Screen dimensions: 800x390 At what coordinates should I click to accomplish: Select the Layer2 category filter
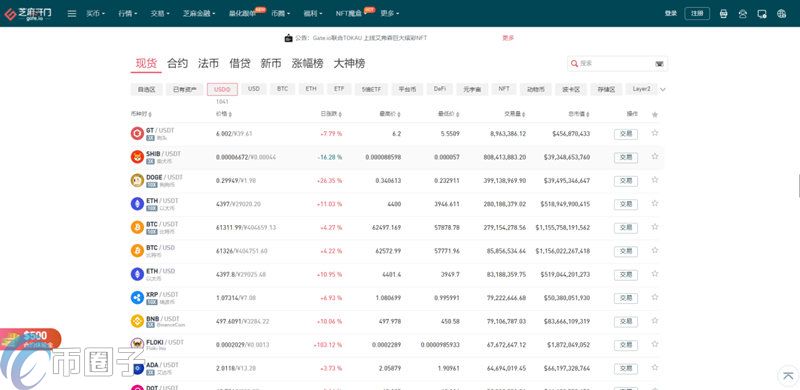(641, 89)
